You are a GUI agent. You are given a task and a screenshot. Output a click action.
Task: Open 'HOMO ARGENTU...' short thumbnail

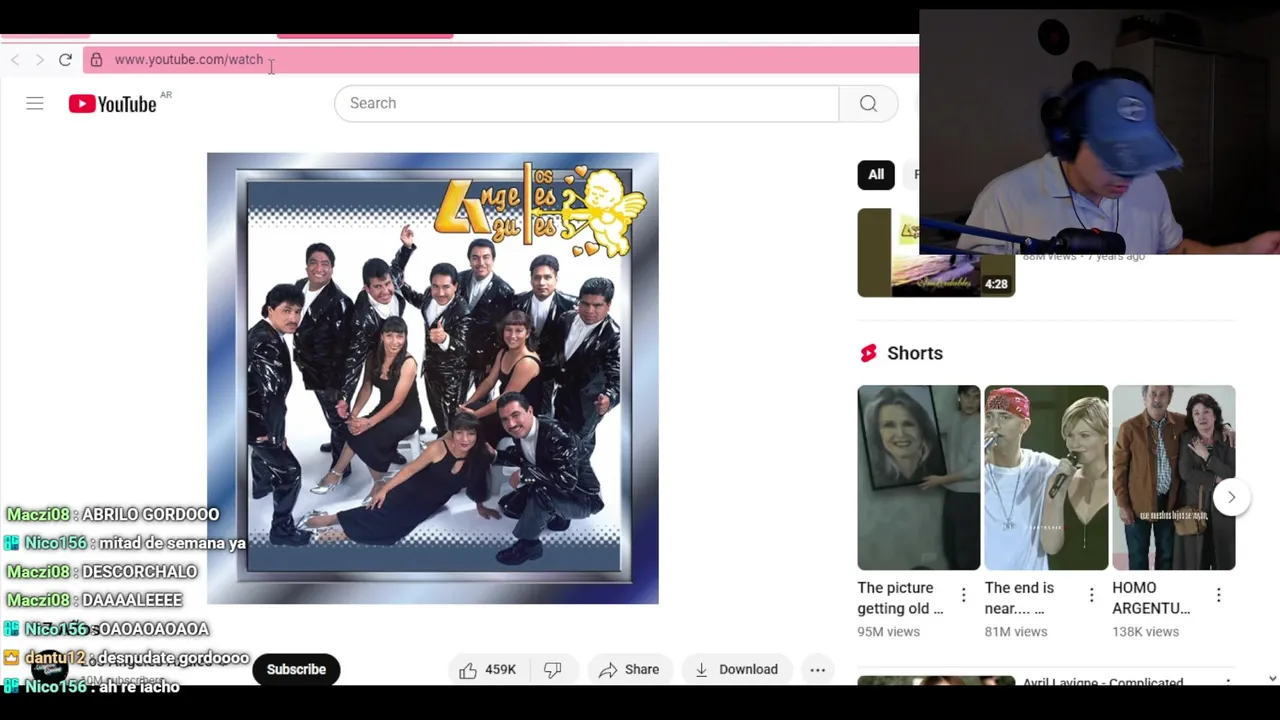pos(1174,478)
